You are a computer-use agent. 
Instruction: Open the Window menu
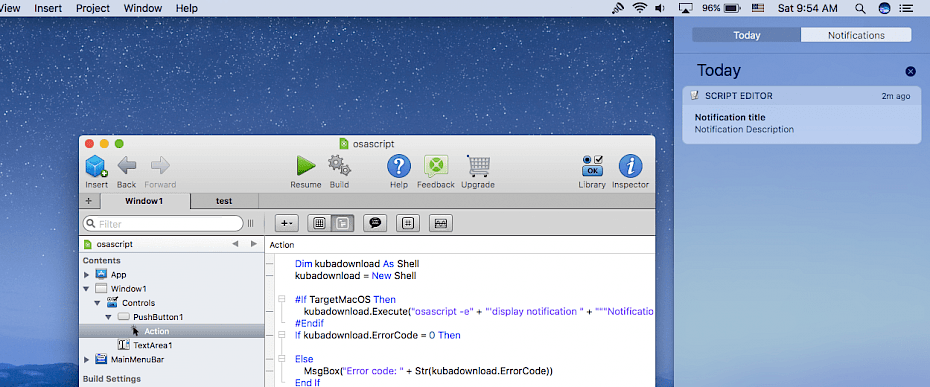[143, 8]
